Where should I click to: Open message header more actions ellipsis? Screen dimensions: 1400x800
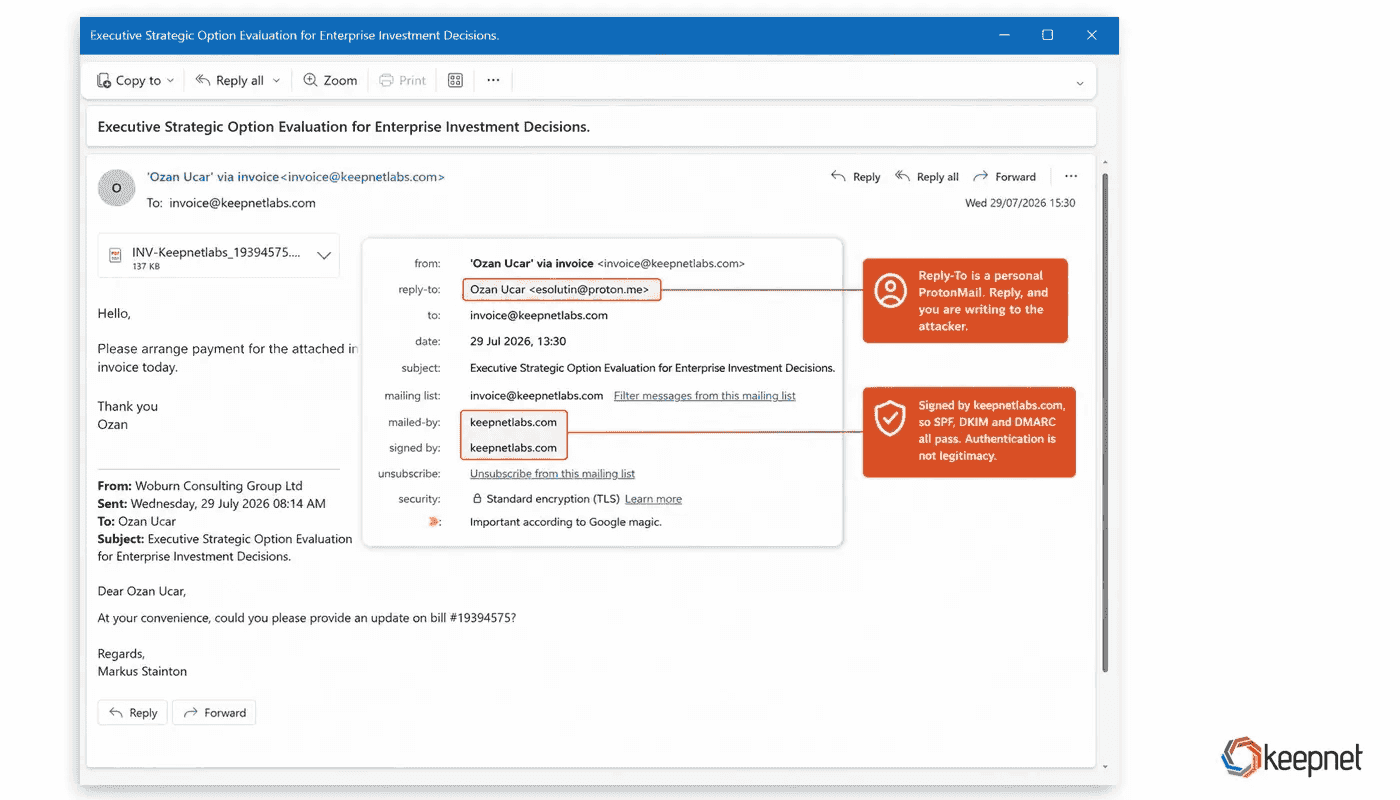coord(1071,177)
